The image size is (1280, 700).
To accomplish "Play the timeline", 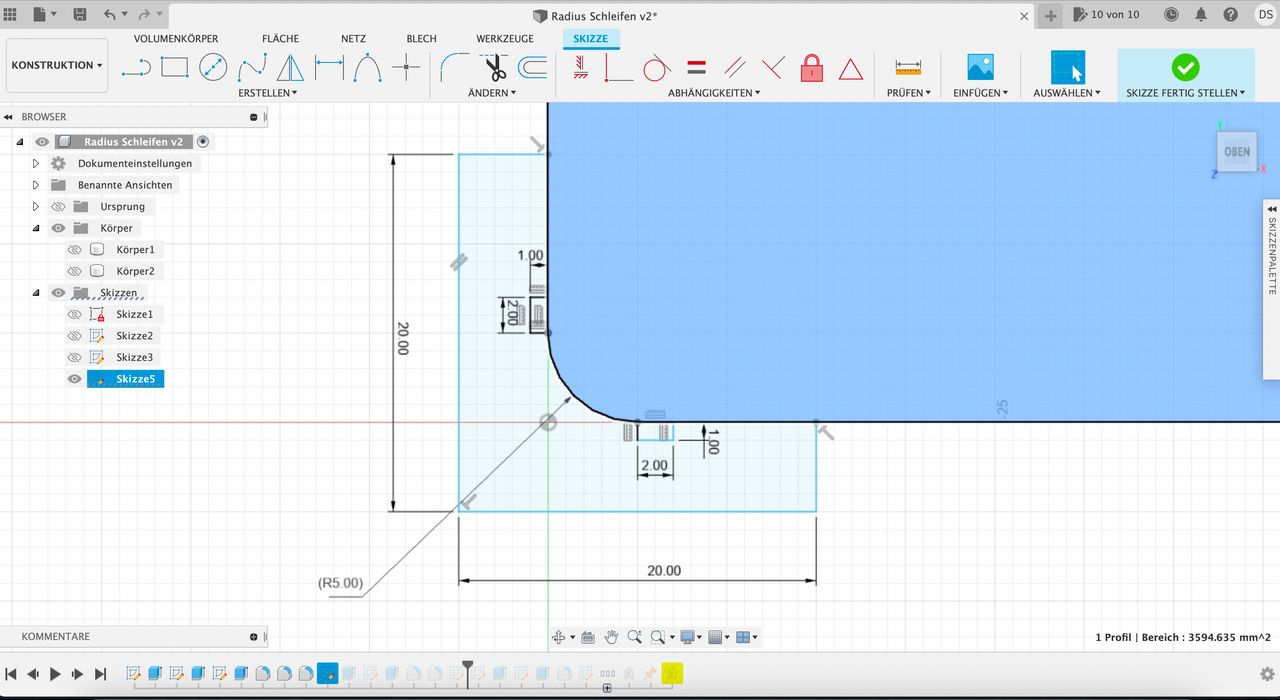I will coord(55,674).
